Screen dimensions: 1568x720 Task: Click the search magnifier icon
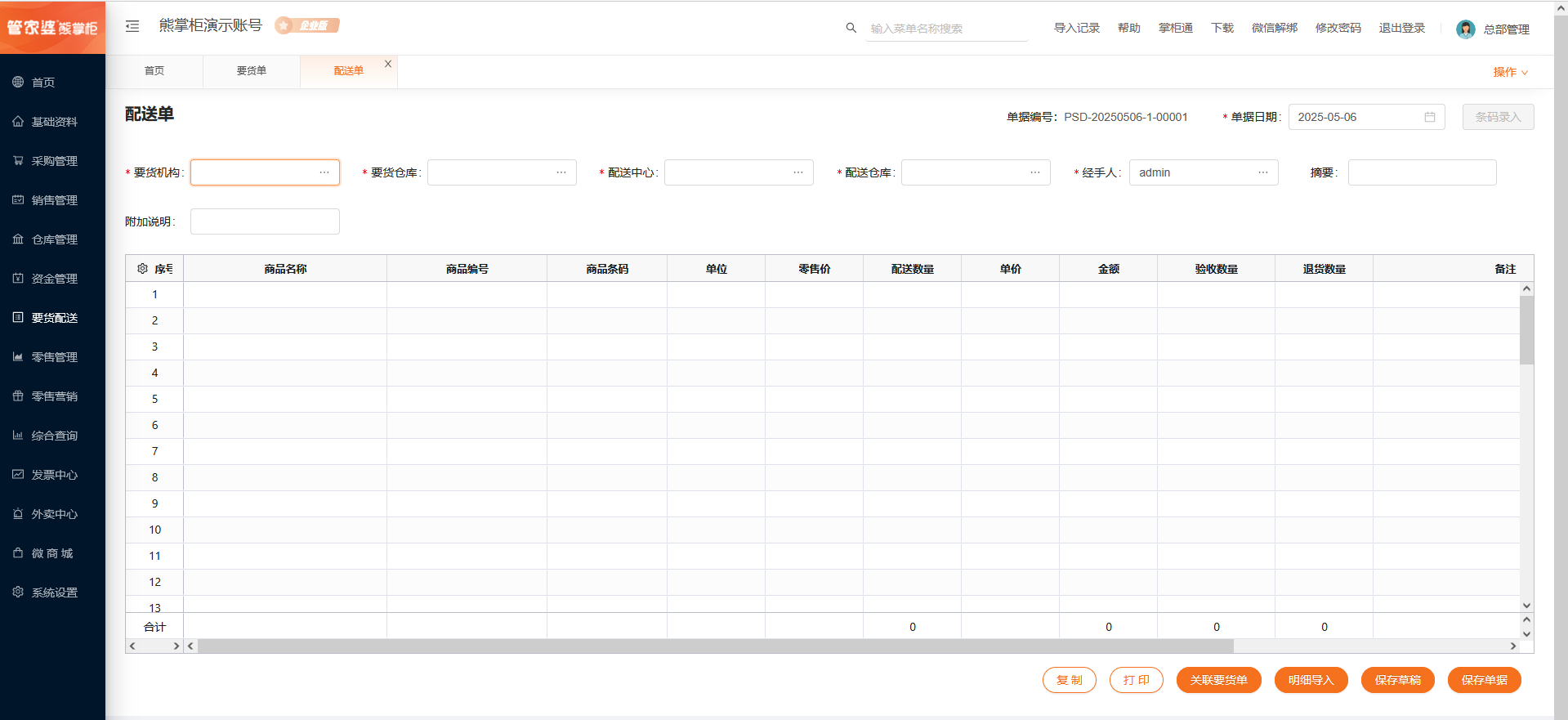coord(851,28)
